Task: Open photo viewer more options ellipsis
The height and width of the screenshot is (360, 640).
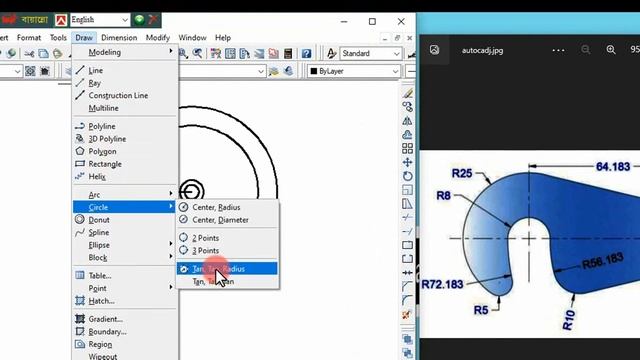Action: click(x=558, y=50)
